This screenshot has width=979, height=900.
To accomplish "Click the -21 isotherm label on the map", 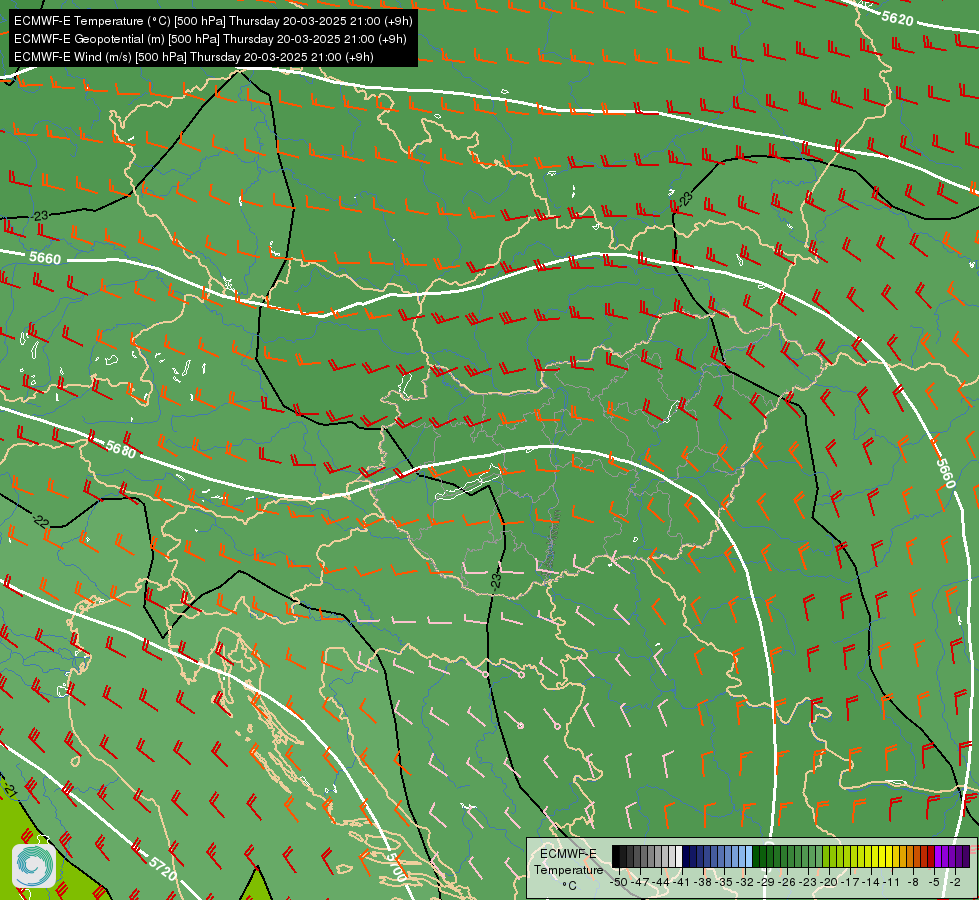I will pos(11,791).
